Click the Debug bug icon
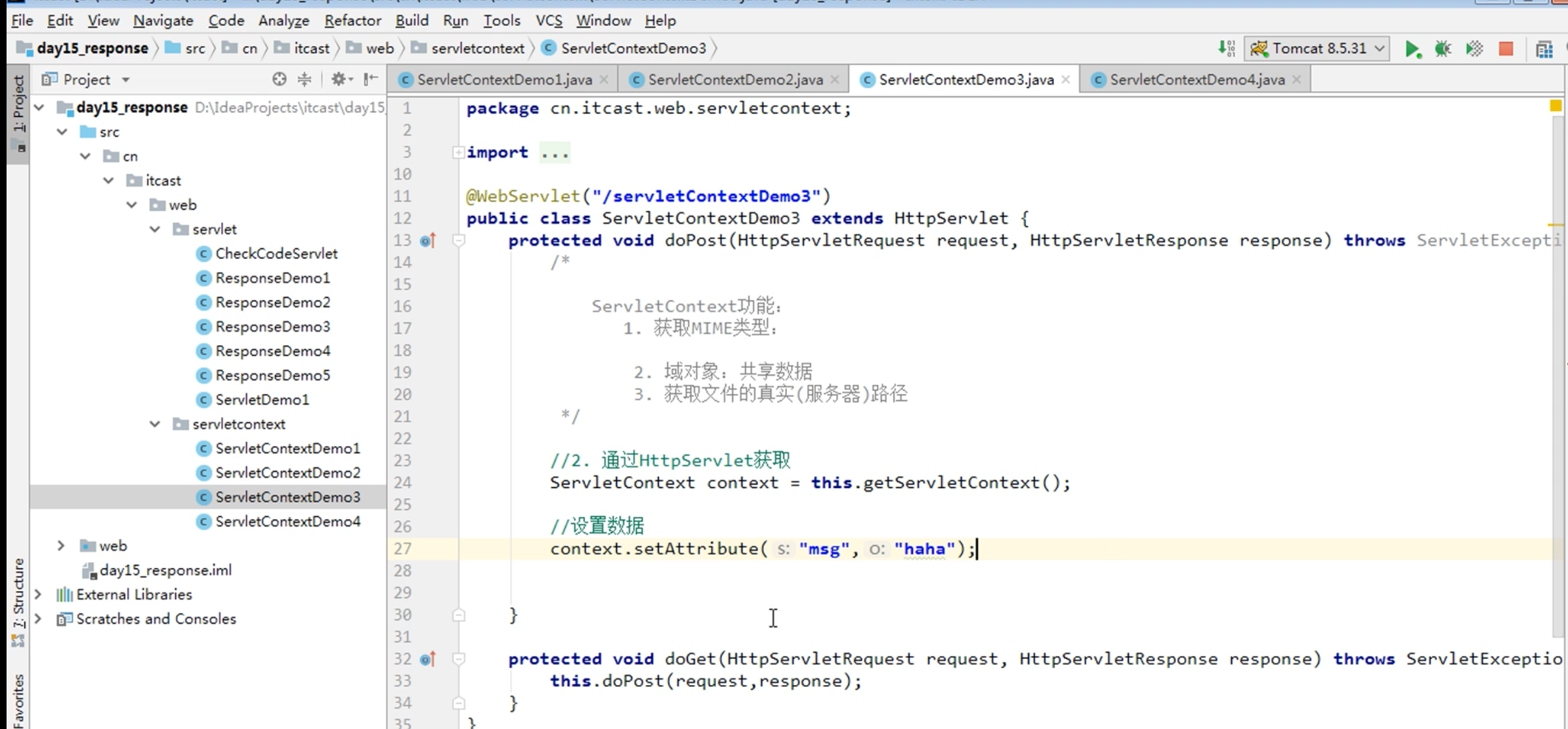 pos(1443,49)
